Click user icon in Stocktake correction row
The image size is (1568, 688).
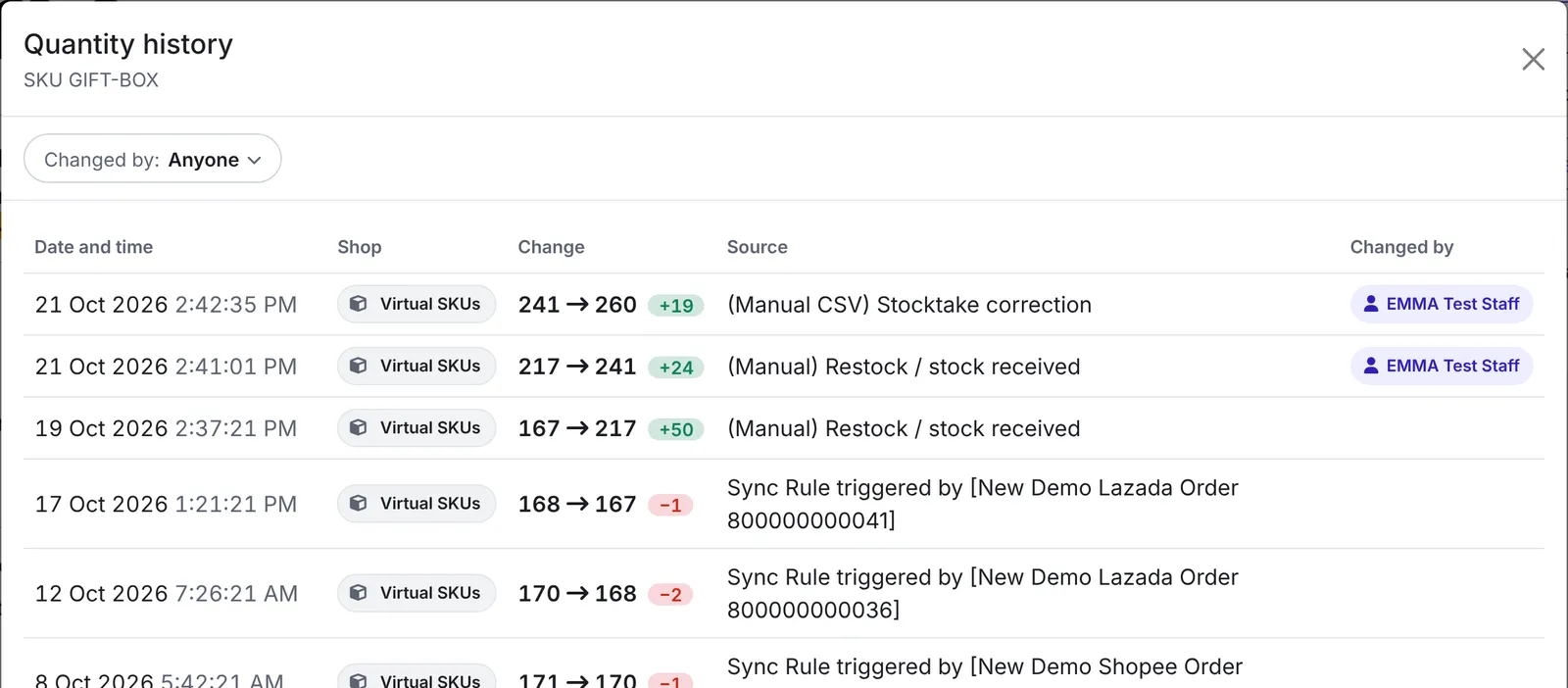1371,304
